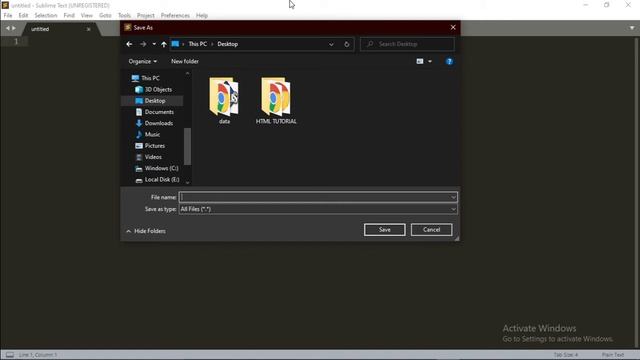Image resolution: width=640 pixels, height=360 pixels.
Task: Expand the File name dropdown arrow
Action: pos(453,197)
